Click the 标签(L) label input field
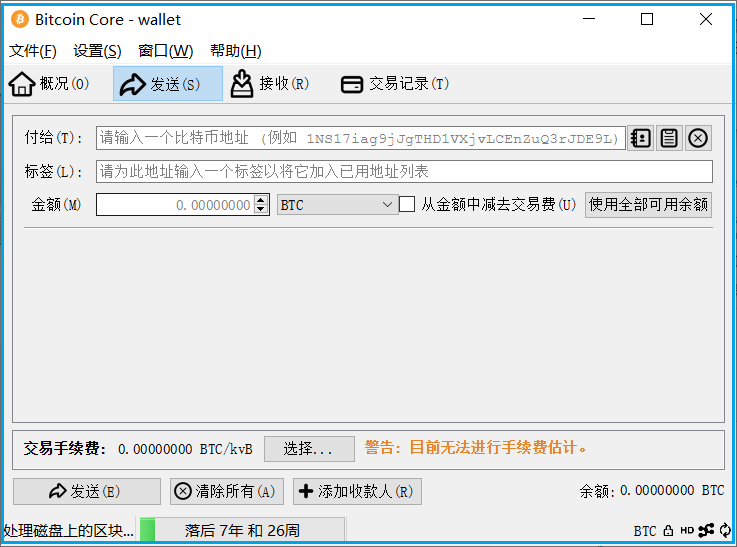Screen dimensions: 737x547 [x=404, y=172]
